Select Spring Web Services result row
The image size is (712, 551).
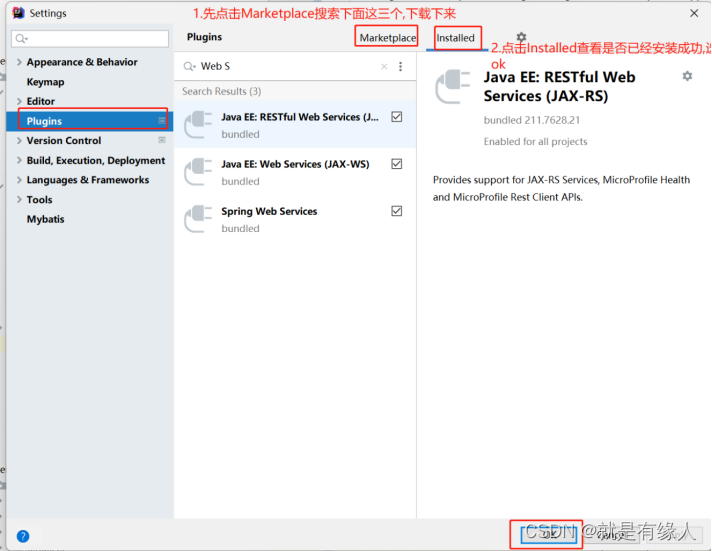click(295, 218)
